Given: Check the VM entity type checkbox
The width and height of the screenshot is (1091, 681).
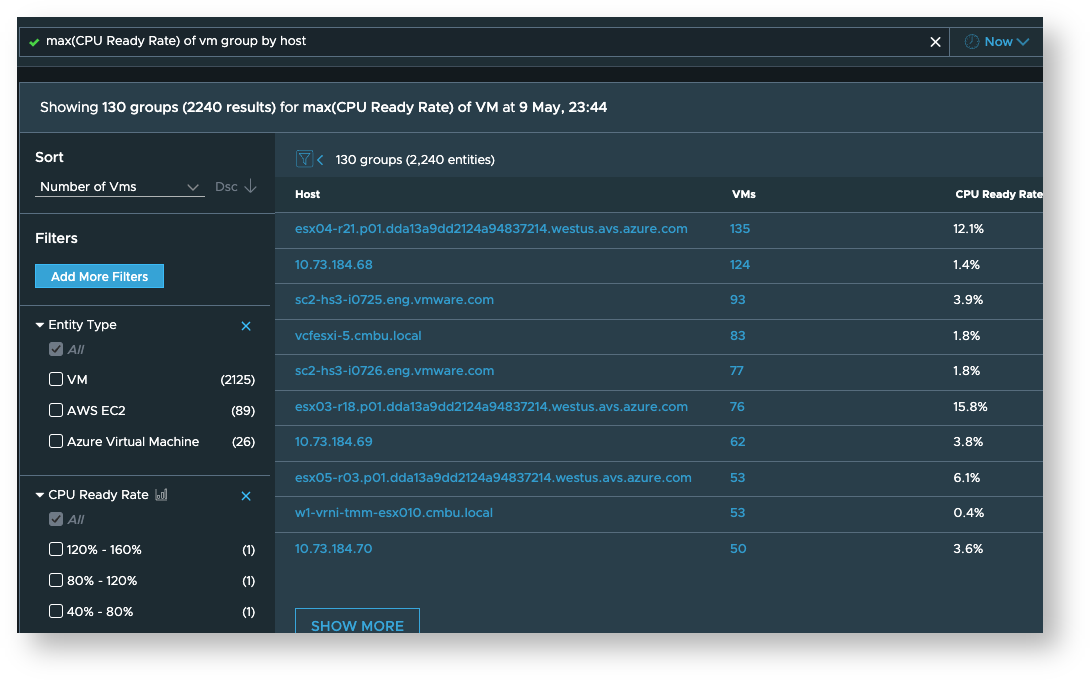Looking at the screenshot, I should [x=56, y=379].
